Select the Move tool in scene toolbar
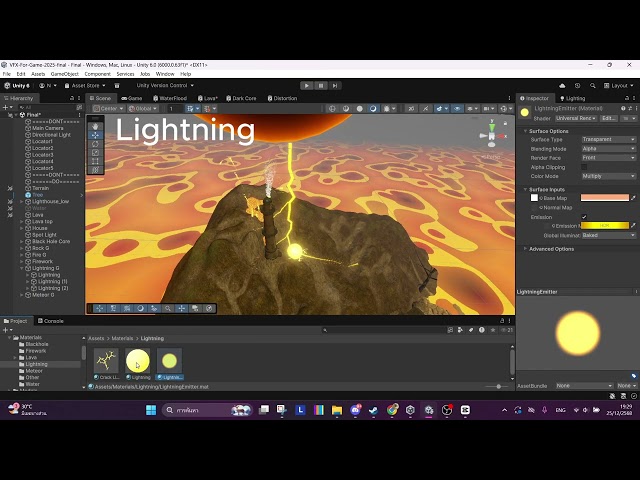The height and width of the screenshot is (480, 640). point(96,135)
